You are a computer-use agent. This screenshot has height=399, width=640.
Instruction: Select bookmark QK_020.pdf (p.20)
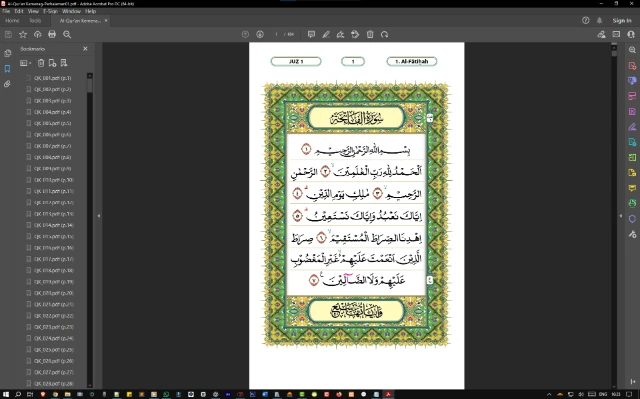[54, 293]
